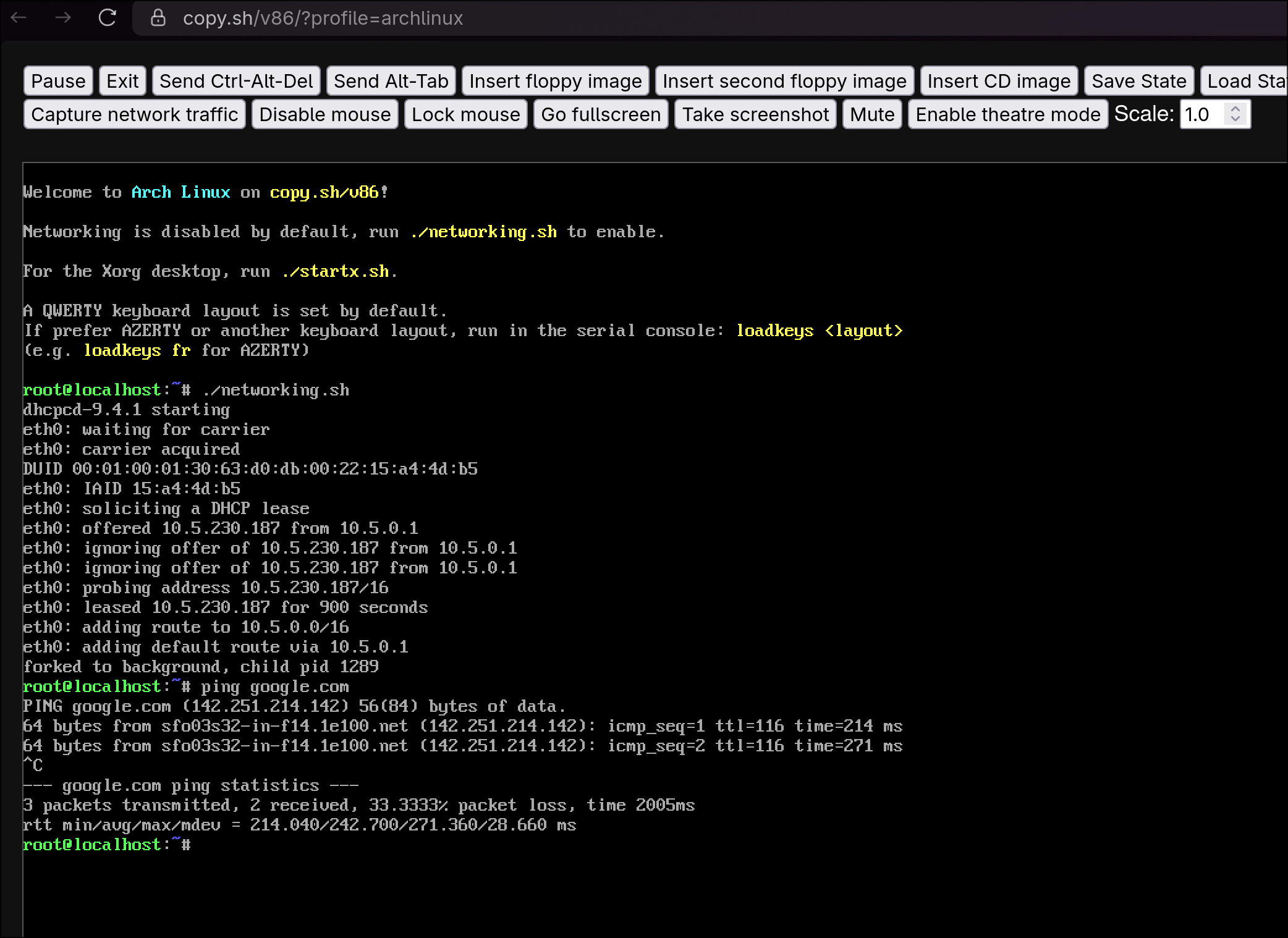This screenshot has width=1288, height=938.
Task: Click the padlock icon in address bar
Action: [158, 18]
